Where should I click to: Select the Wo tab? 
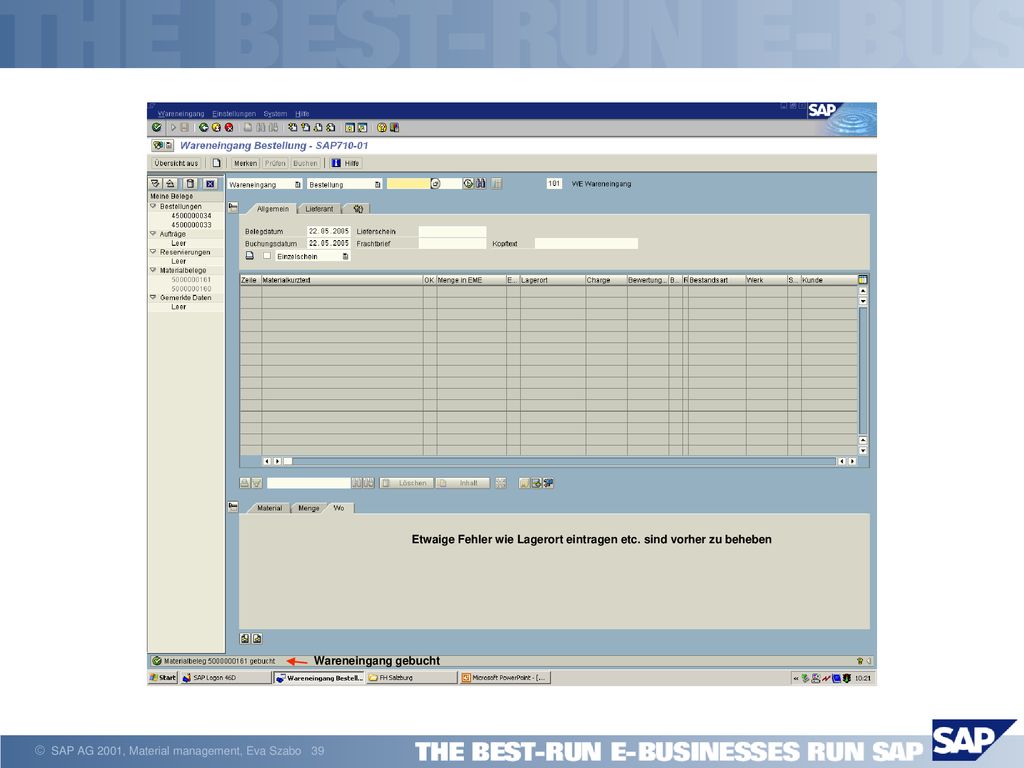tap(339, 508)
